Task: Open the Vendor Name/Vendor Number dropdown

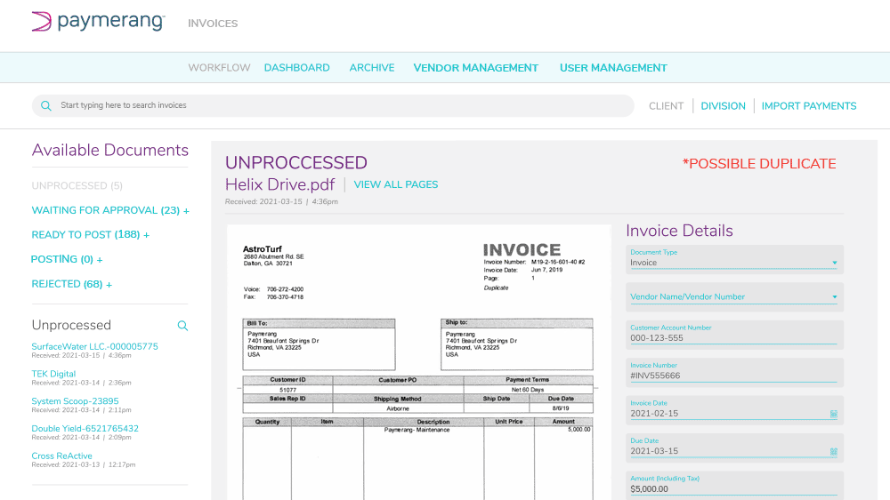Action: tap(734, 297)
